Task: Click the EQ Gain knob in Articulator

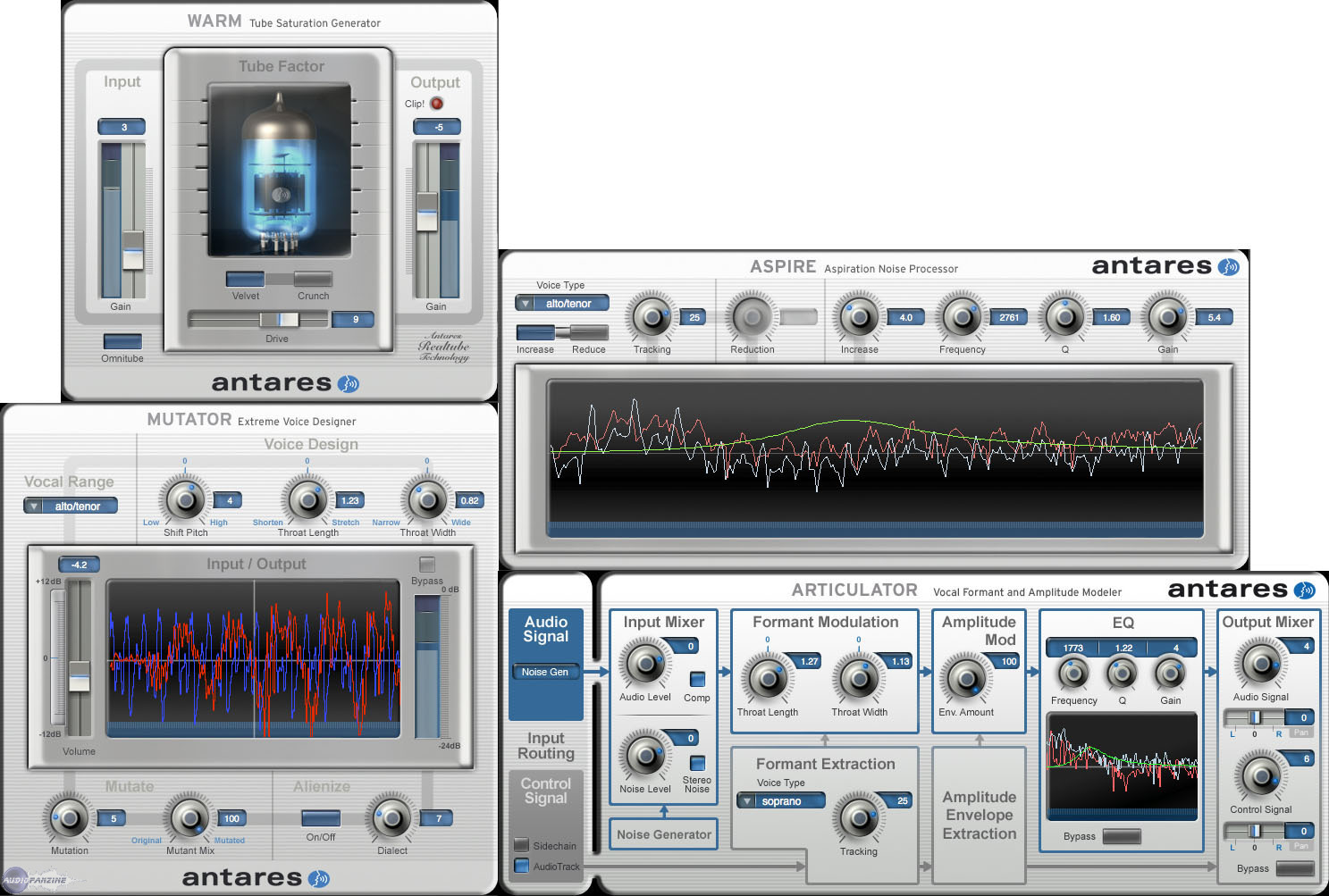Action: [x=1170, y=674]
